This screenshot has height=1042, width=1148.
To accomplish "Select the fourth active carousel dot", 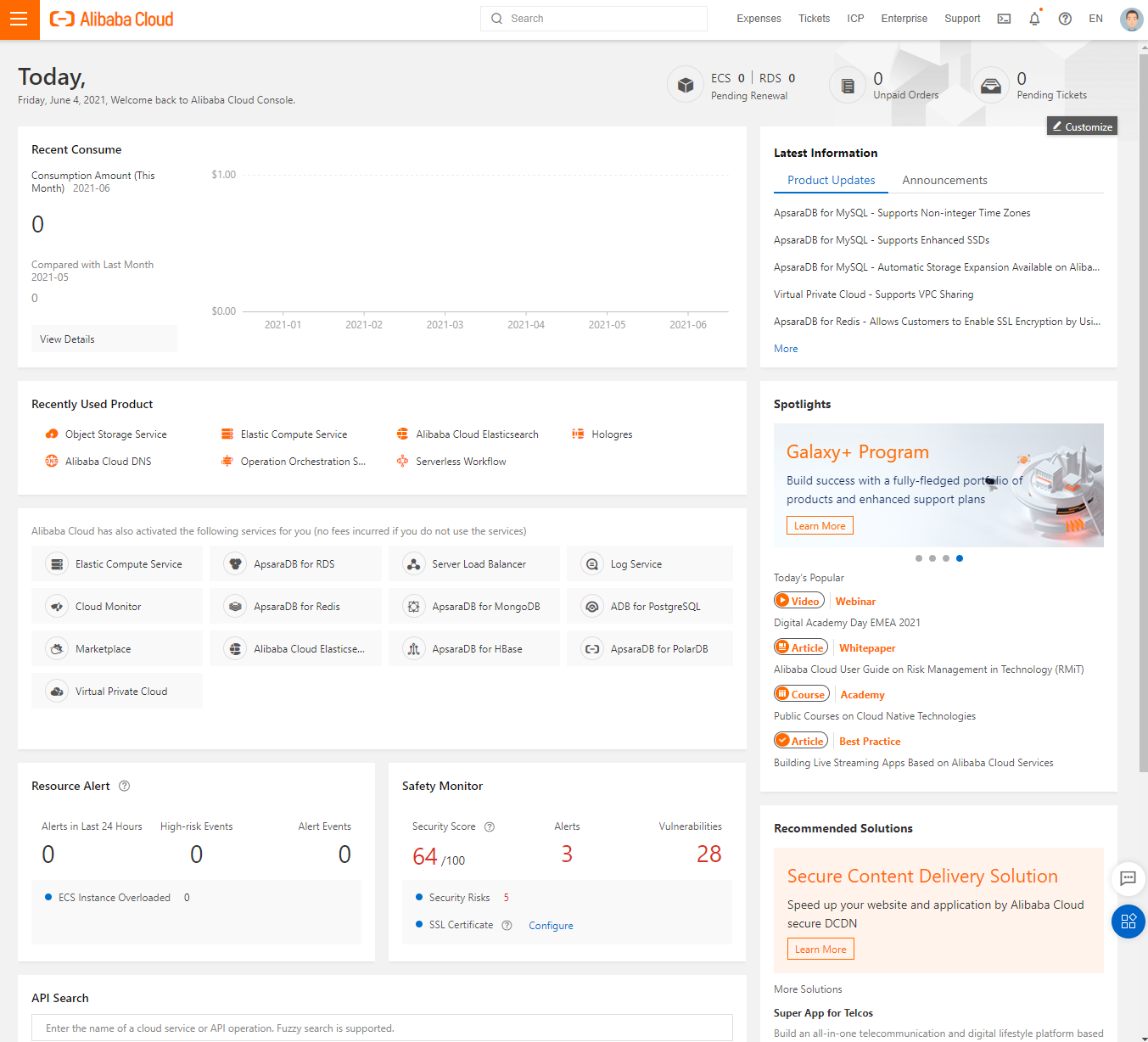I will [960, 558].
